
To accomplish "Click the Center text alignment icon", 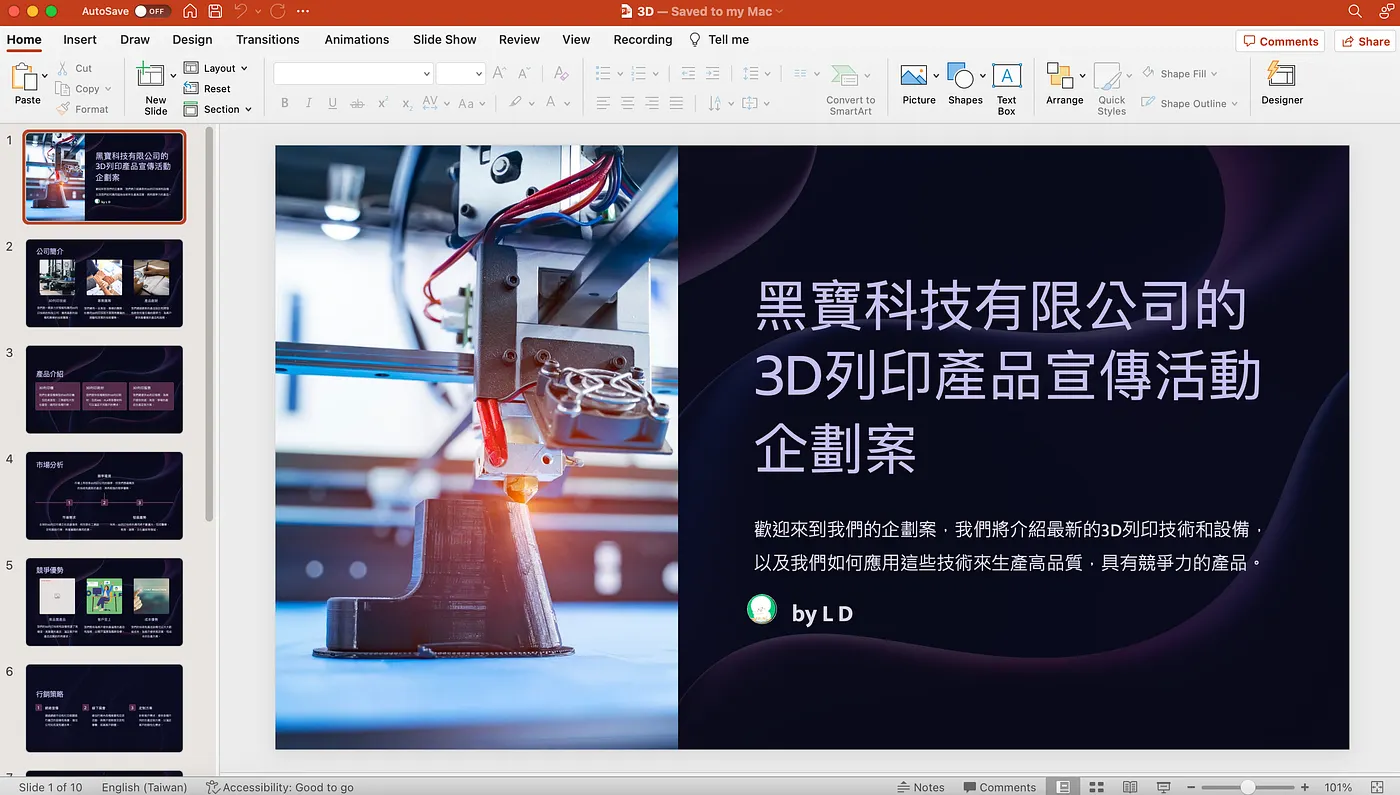I will coord(627,103).
